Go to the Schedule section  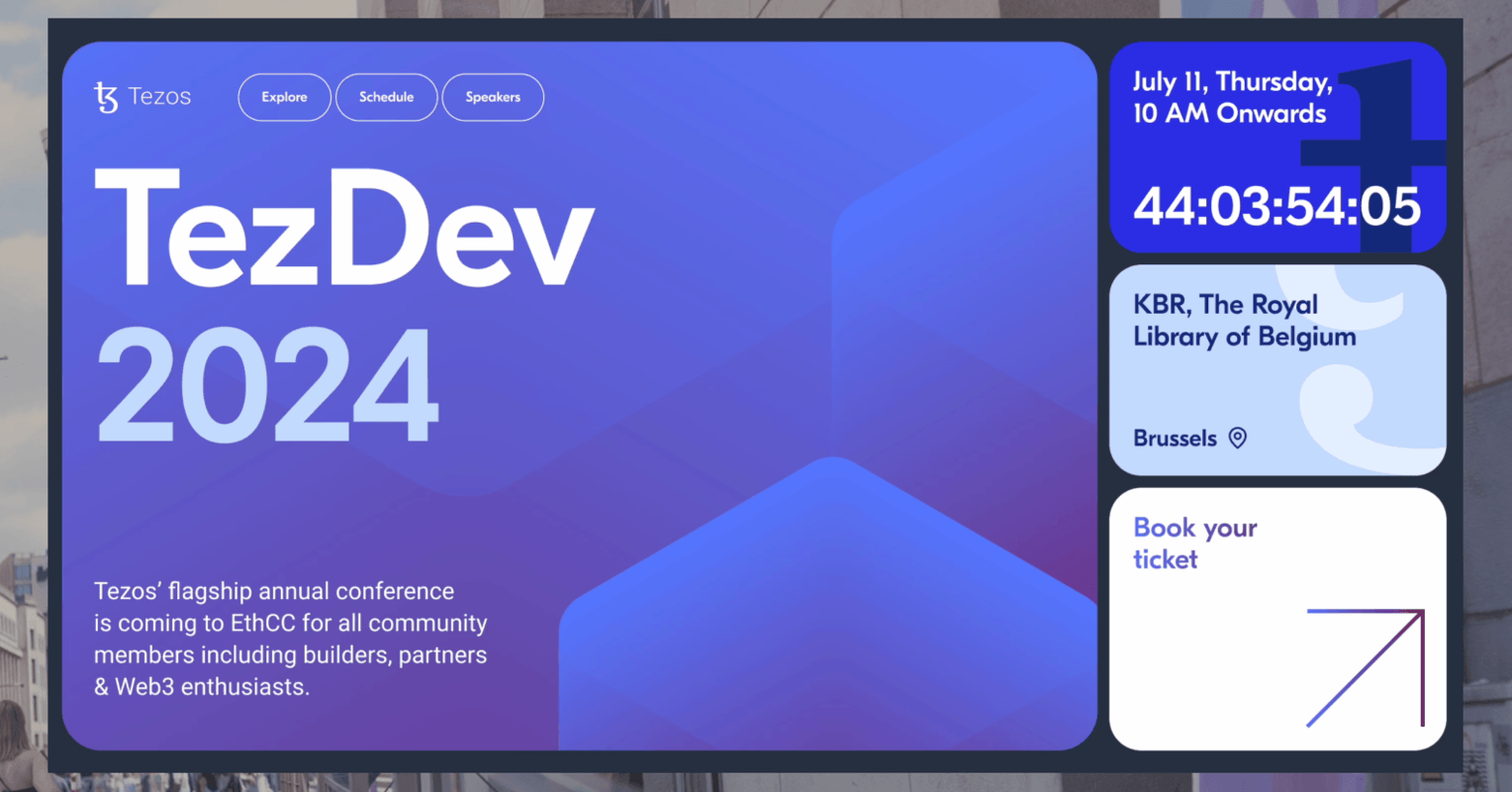[x=387, y=97]
